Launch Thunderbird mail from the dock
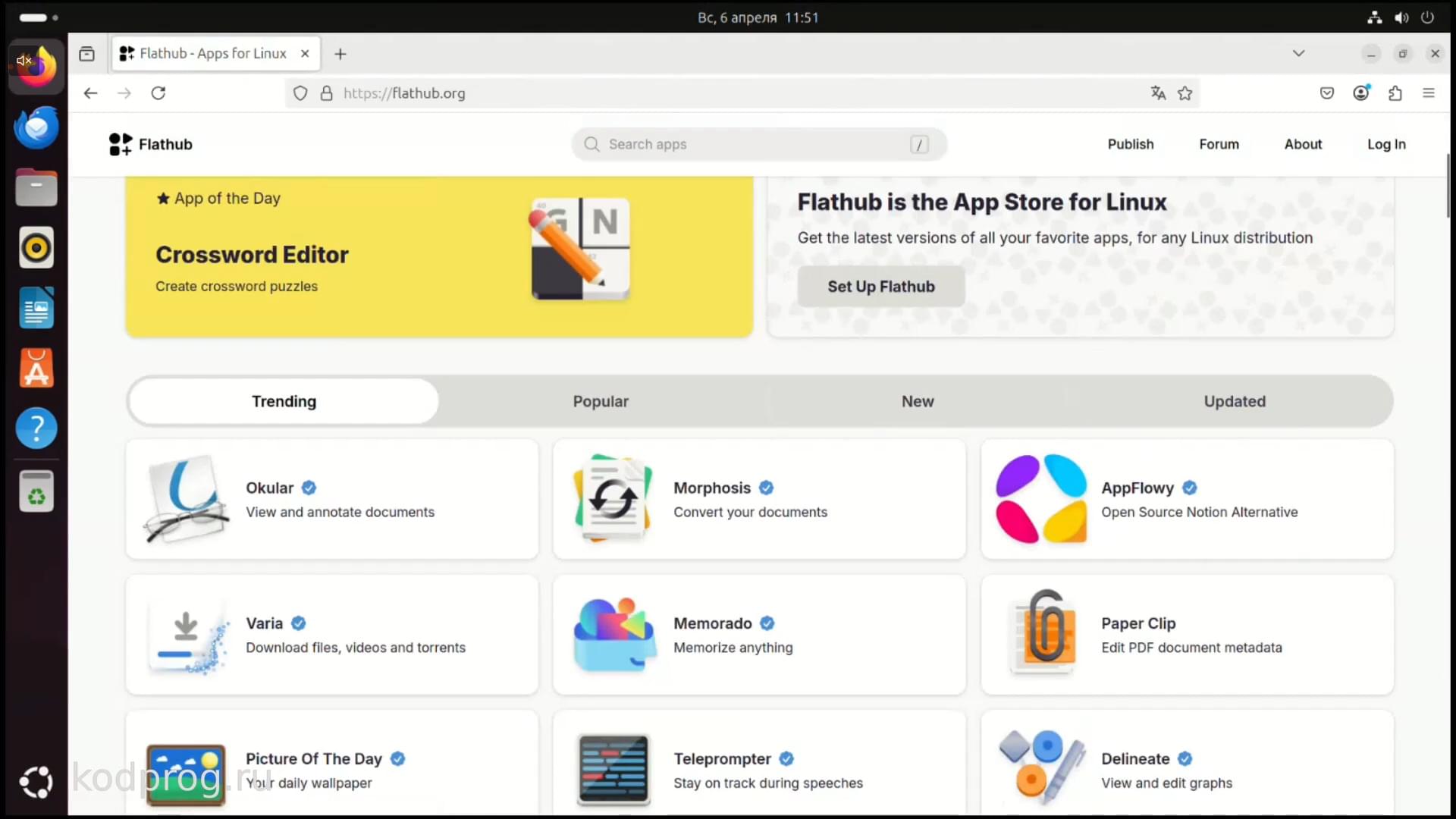 click(x=36, y=127)
